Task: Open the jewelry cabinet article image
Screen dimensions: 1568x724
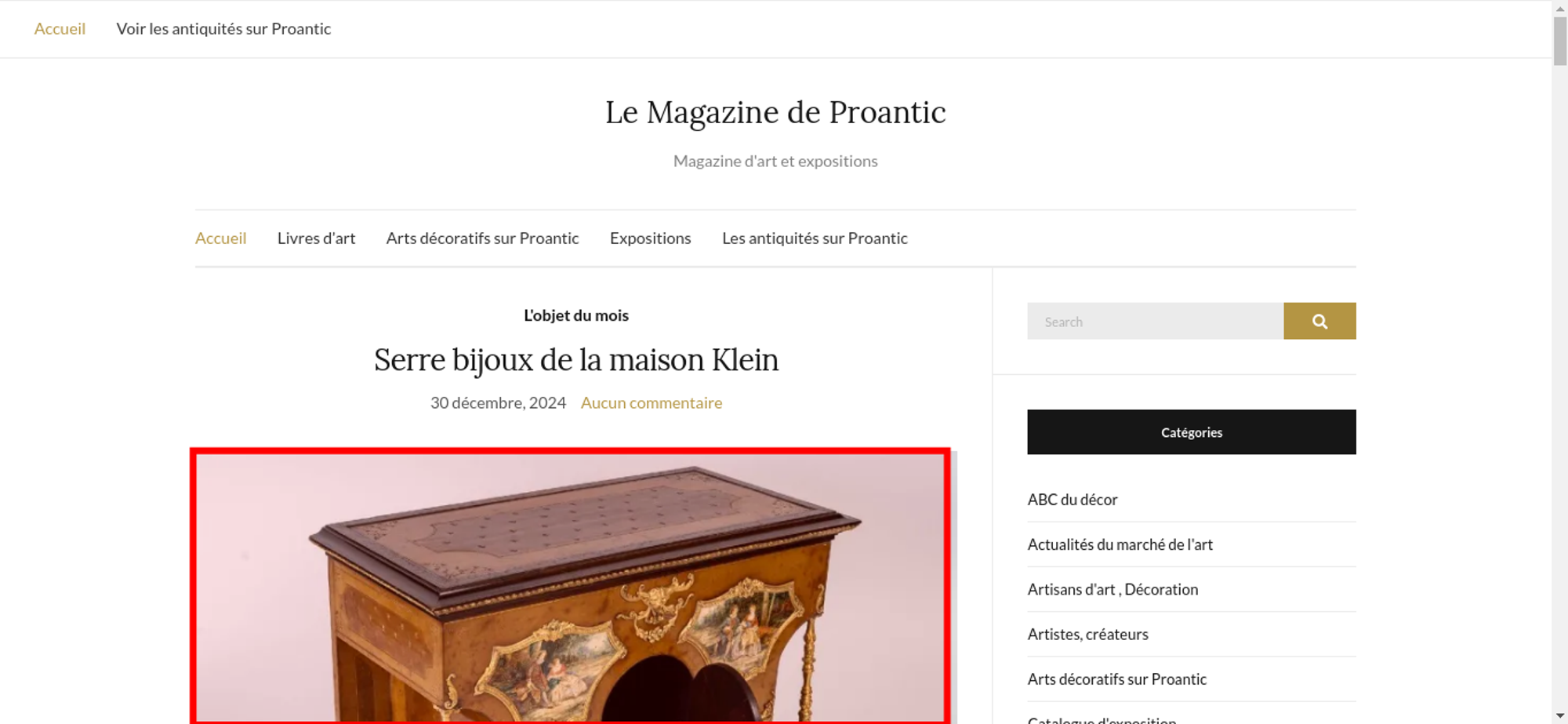Action: click(x=571, y=587)
